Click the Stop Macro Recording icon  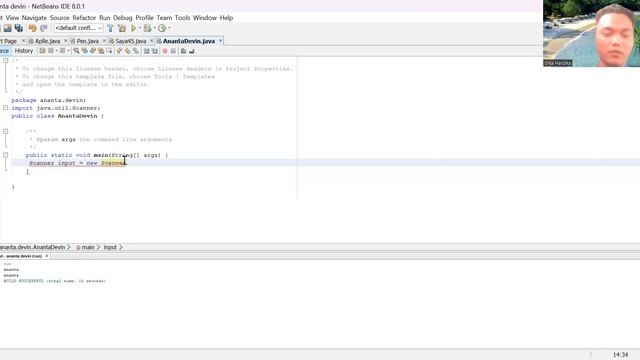tap(173, 51)
